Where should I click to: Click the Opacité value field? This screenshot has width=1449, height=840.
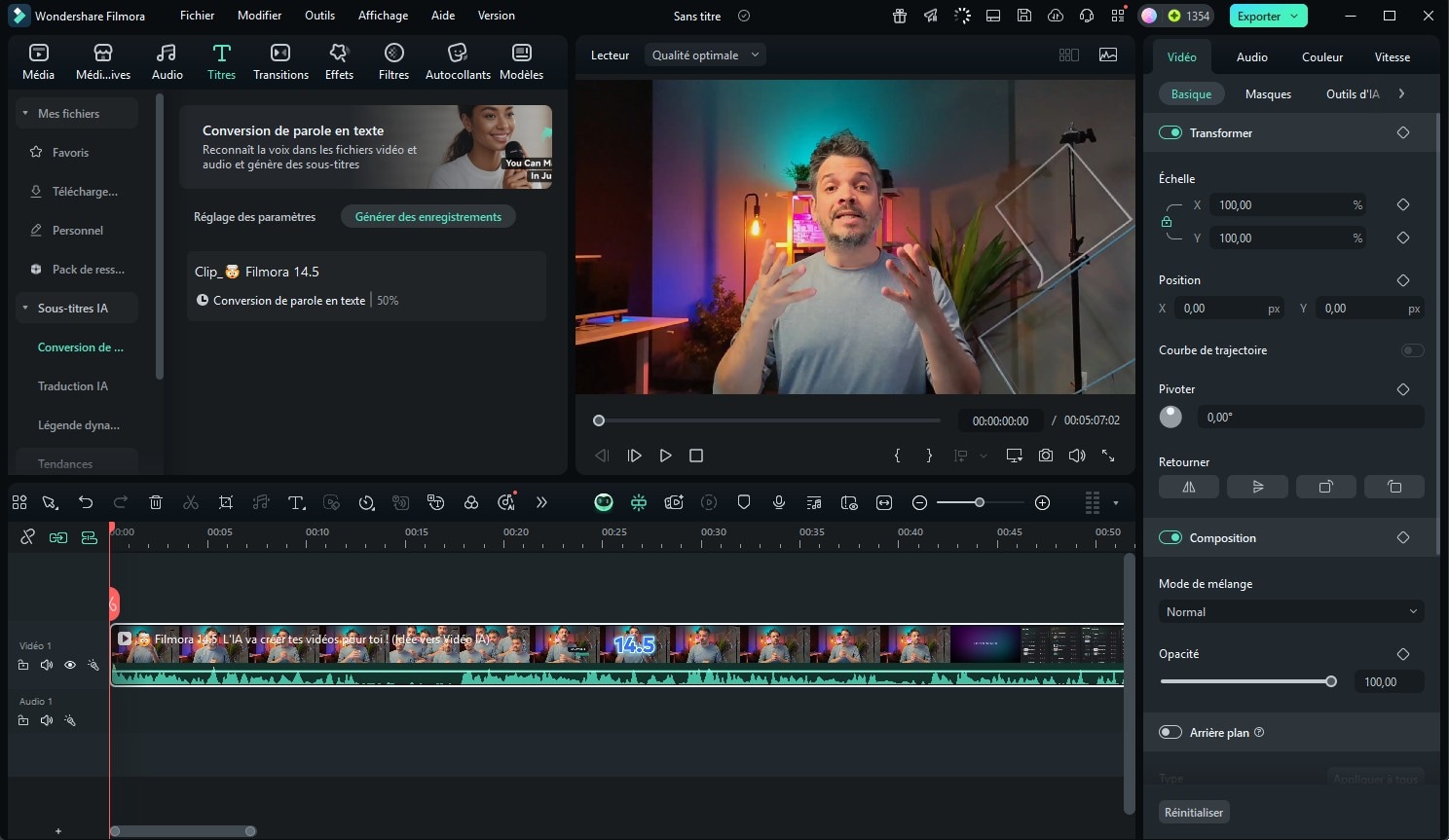click(x=1389, y=682)
